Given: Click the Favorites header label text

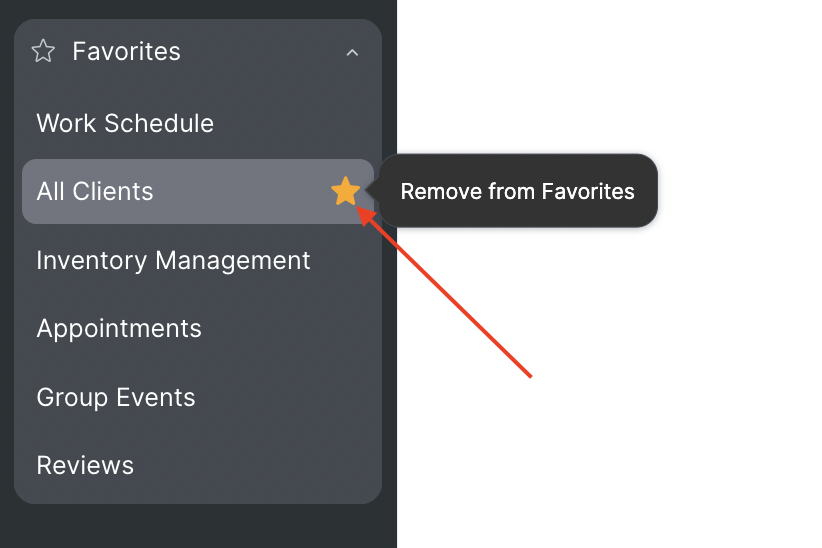Looking at the screenshot, I should pos(126,51).
